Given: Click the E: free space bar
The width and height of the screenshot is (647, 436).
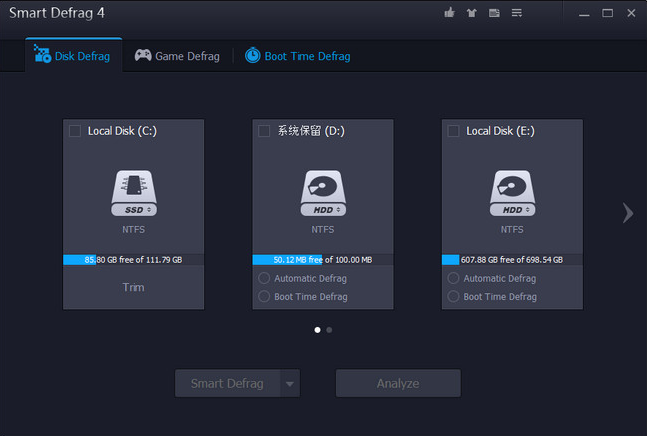Looking at the screenshot, I should tap(512, 260).
